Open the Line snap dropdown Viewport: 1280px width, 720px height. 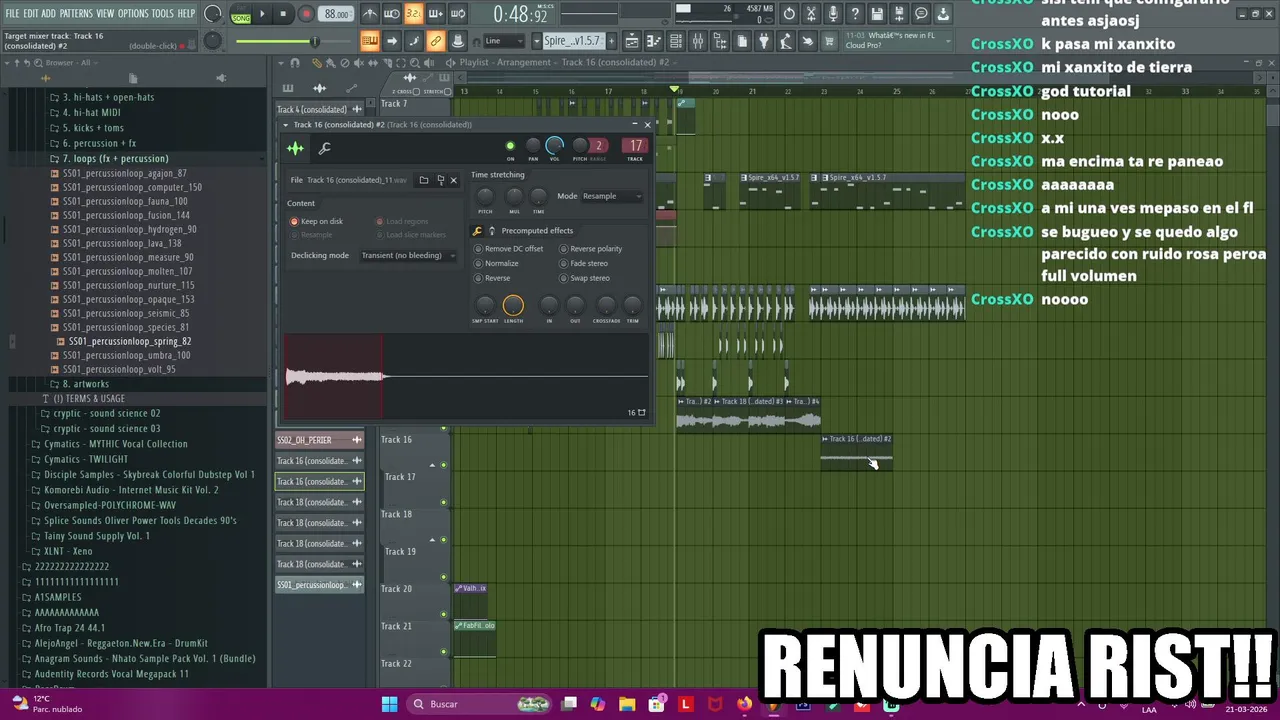504,41
